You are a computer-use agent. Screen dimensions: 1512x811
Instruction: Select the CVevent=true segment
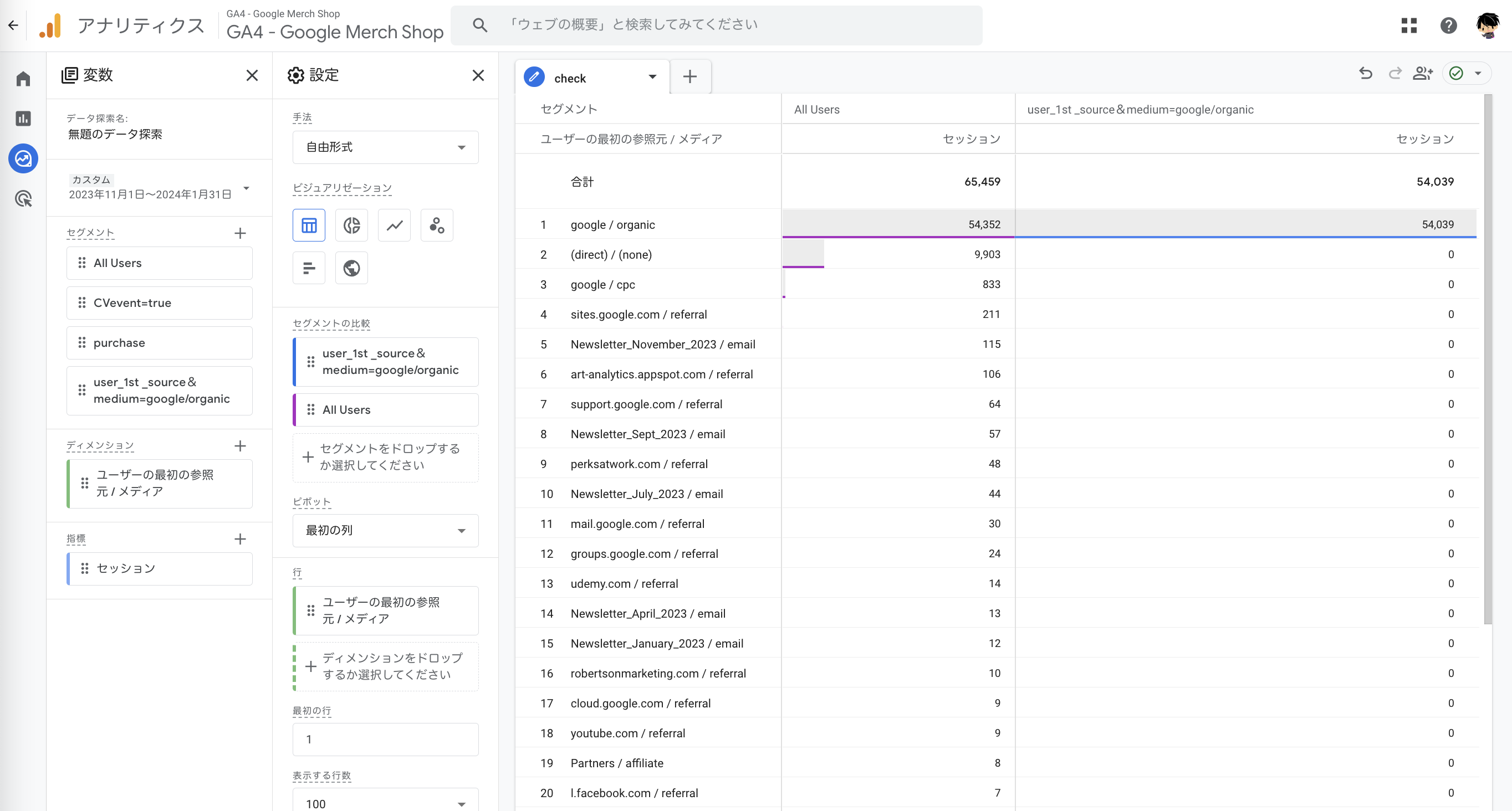(160, 303)
